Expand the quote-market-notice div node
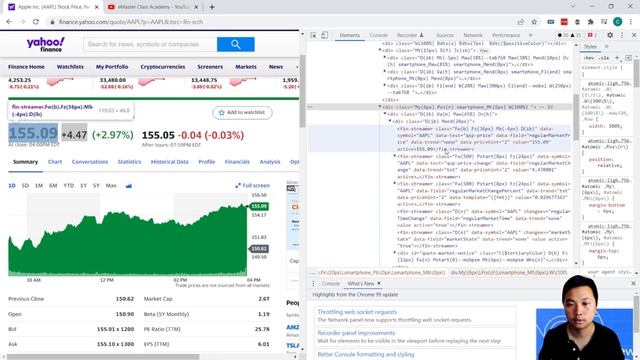640x360 pixels. pyautogui.click(x=395, y=253)
